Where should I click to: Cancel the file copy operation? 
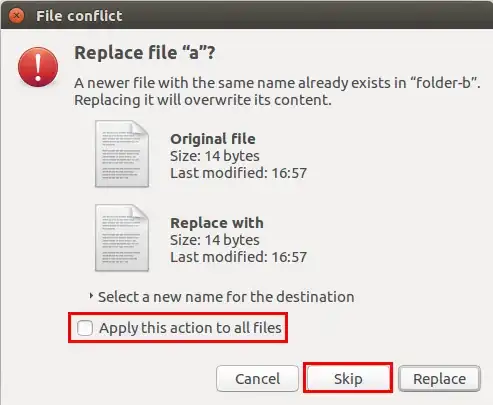[x=257, y=379]
